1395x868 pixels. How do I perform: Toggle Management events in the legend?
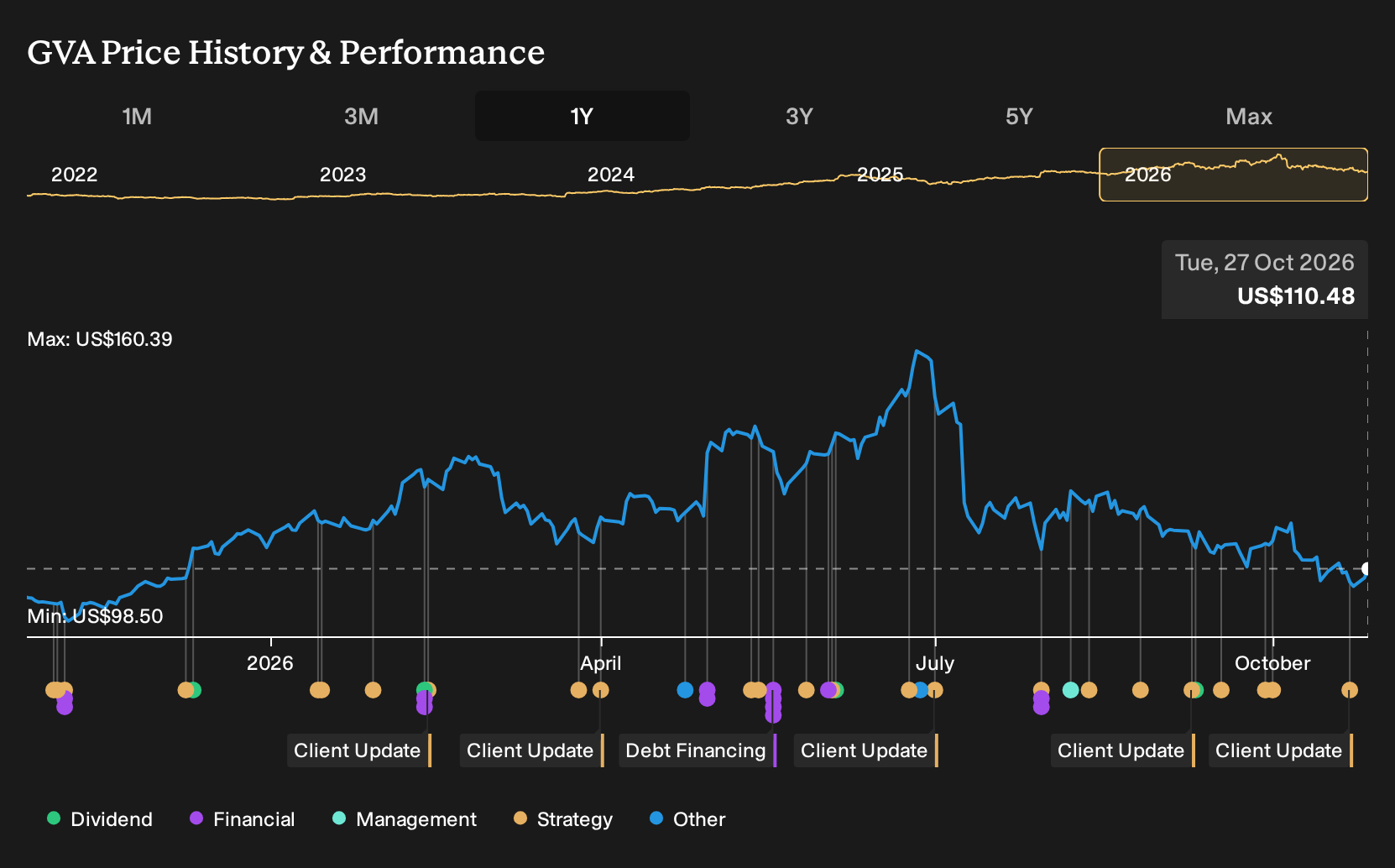point(405,819)
